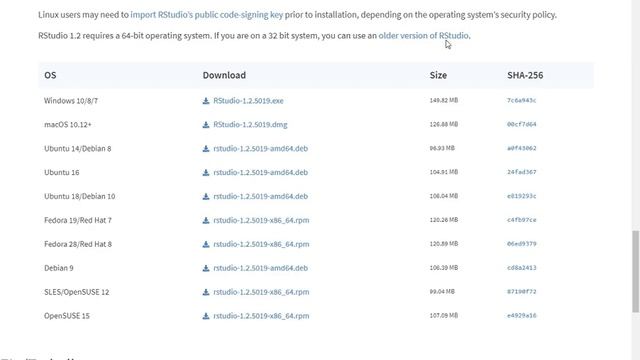The width and height of the screenshot is (640, 360).
Task: Select the "Ubuntu 16" OS cell
Action: (62, 173)
